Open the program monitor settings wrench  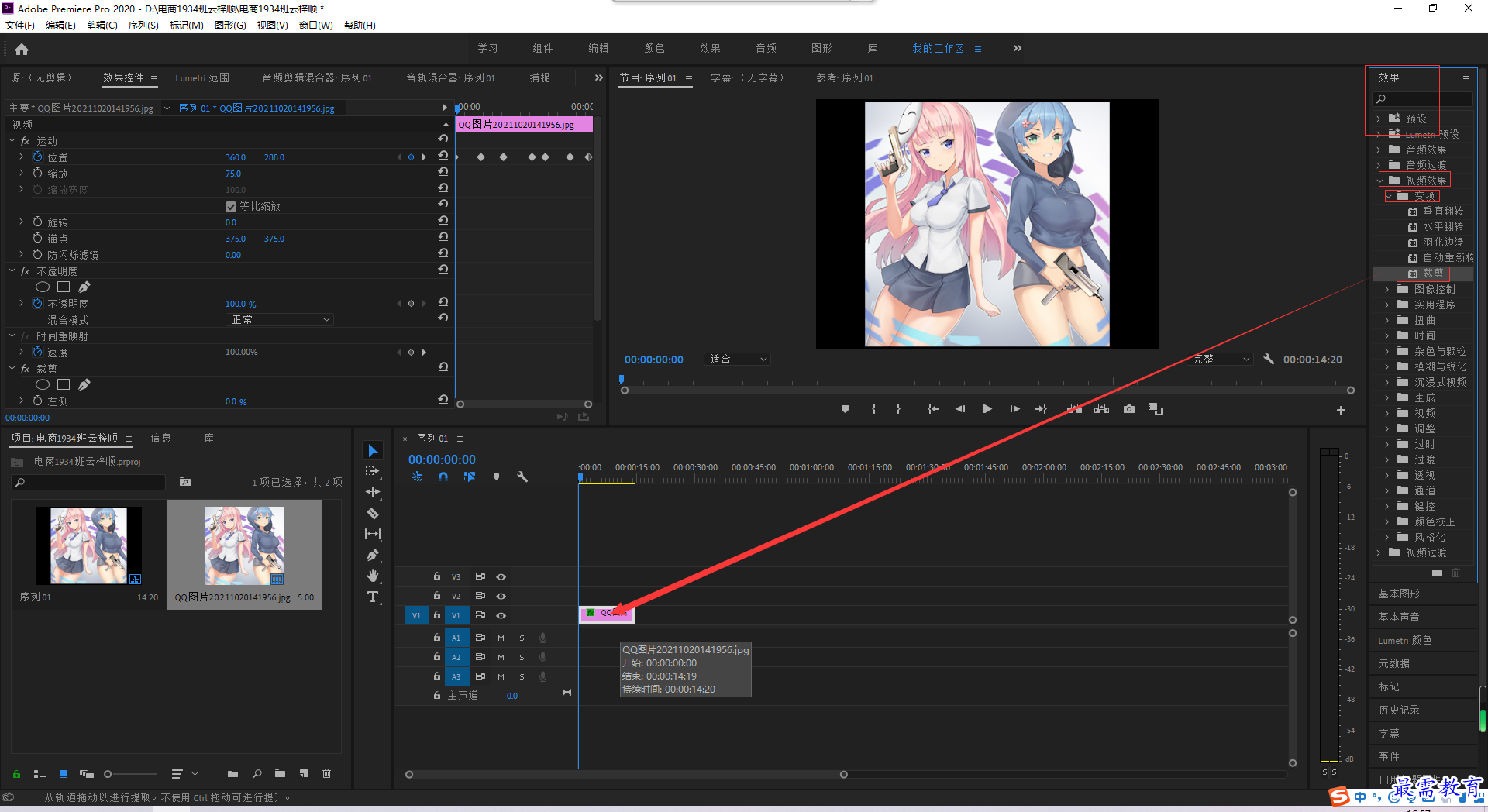click(1269, 359)
